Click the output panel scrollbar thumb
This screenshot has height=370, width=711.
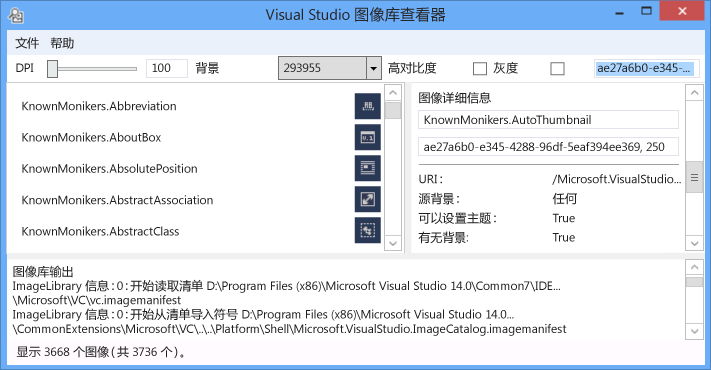[x=694, y=282]
